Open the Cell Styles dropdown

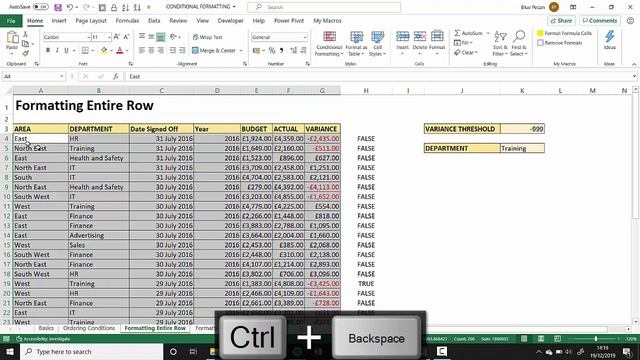click(x=378, y=44)
